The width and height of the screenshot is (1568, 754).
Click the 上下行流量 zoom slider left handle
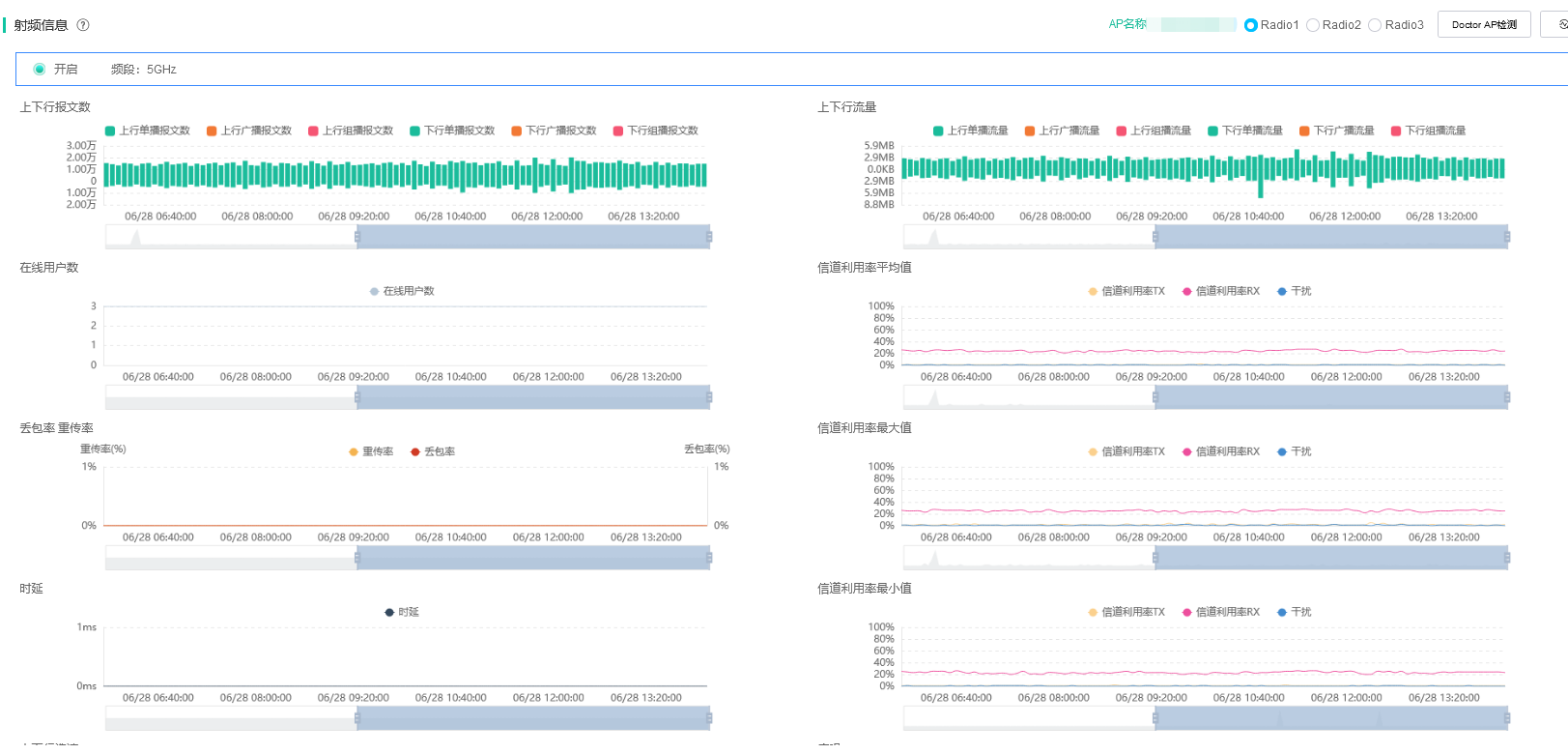click(1155, 237)
